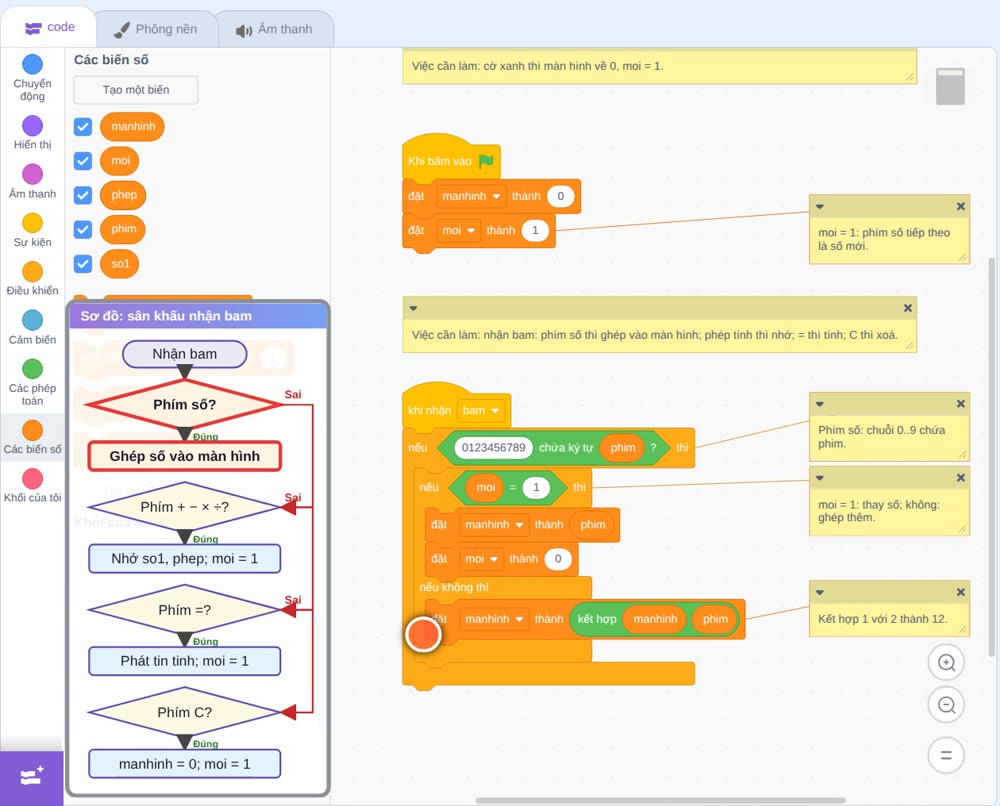This screenshot has width=1000, height=806.
Task: Zoom out the workspace
Action: pyautogui.click(x=946, y=705)
